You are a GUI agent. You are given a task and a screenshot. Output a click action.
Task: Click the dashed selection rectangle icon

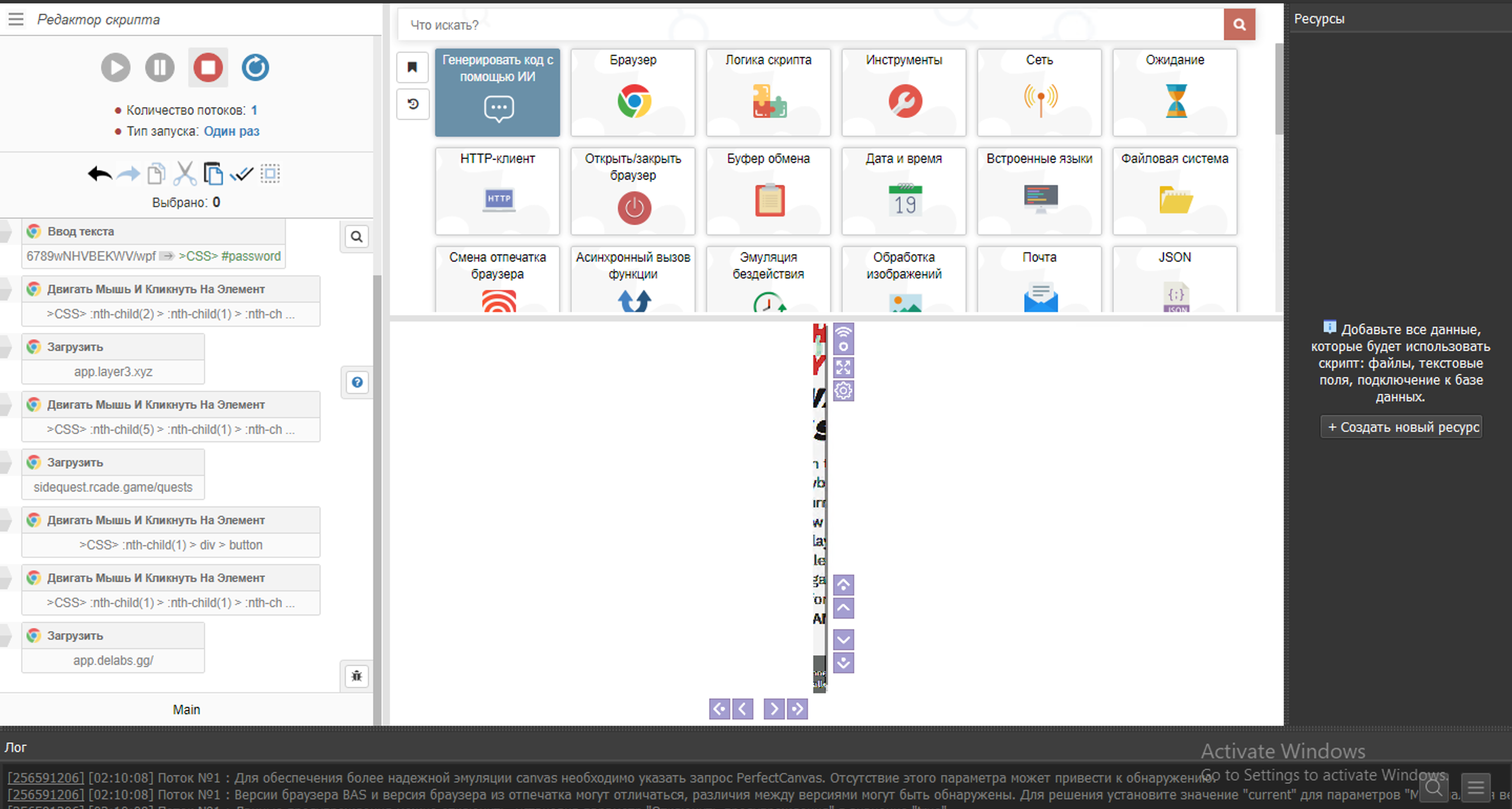click(270, 174)
